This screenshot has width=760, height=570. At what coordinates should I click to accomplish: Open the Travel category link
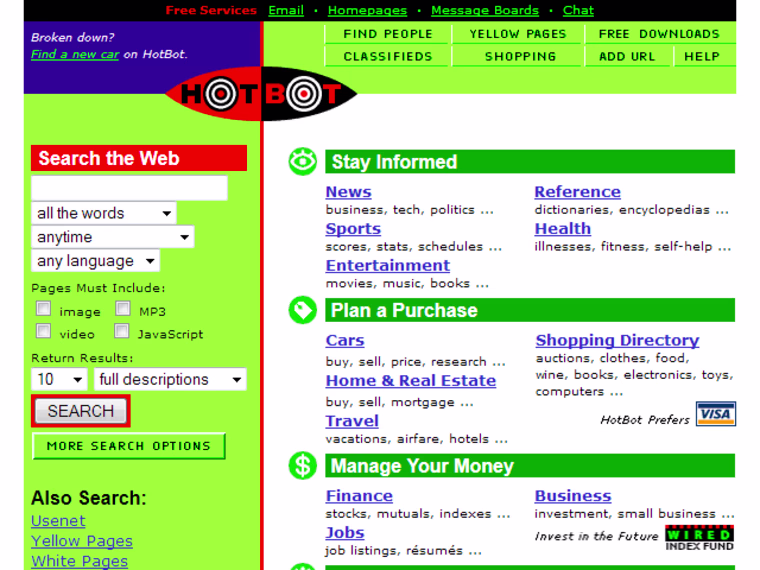tap(352, 421)
